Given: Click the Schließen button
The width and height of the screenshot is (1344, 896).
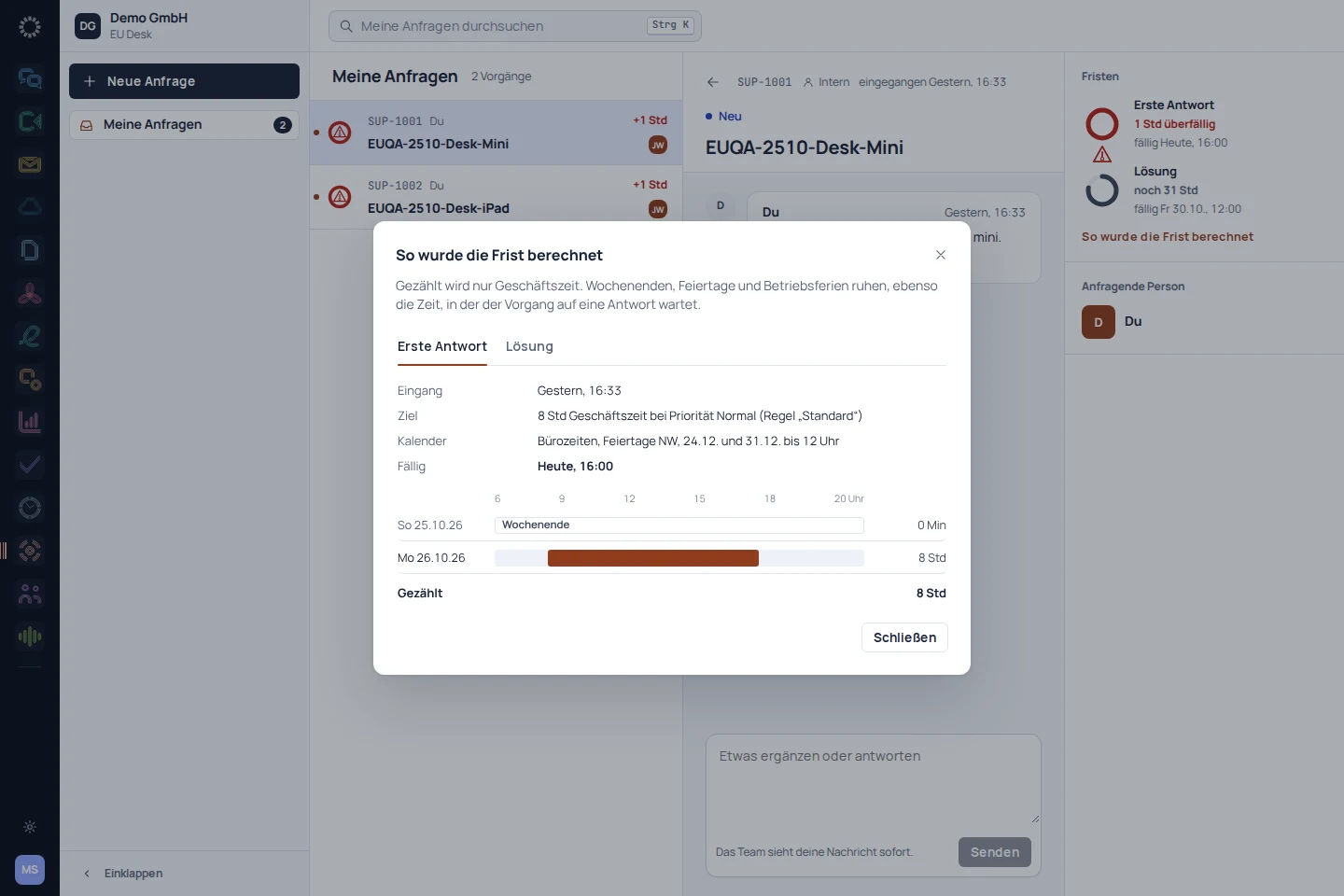Looking at the screenshot, I should coord(904,637).
